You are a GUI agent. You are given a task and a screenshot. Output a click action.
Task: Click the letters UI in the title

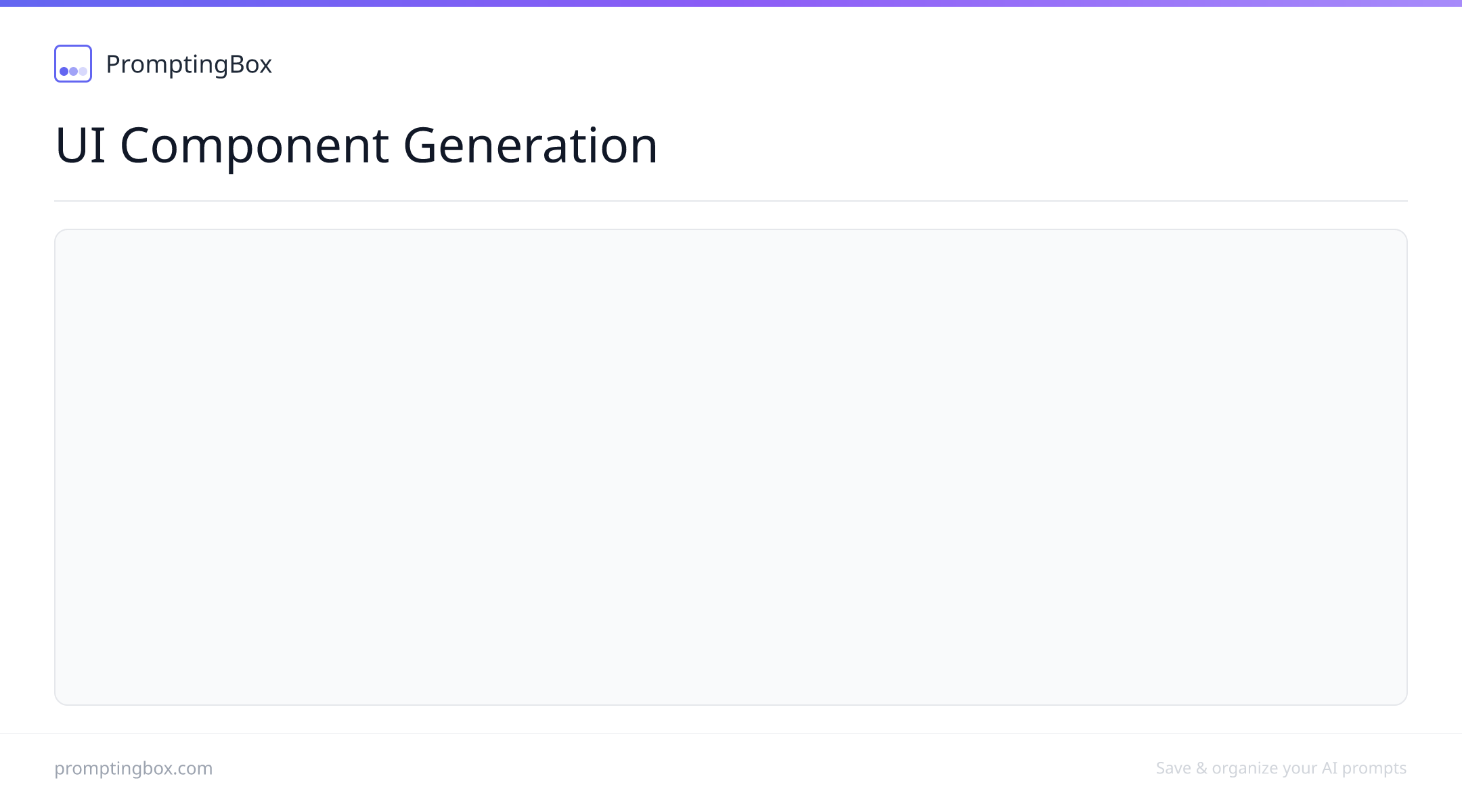(x=81, y=145)
